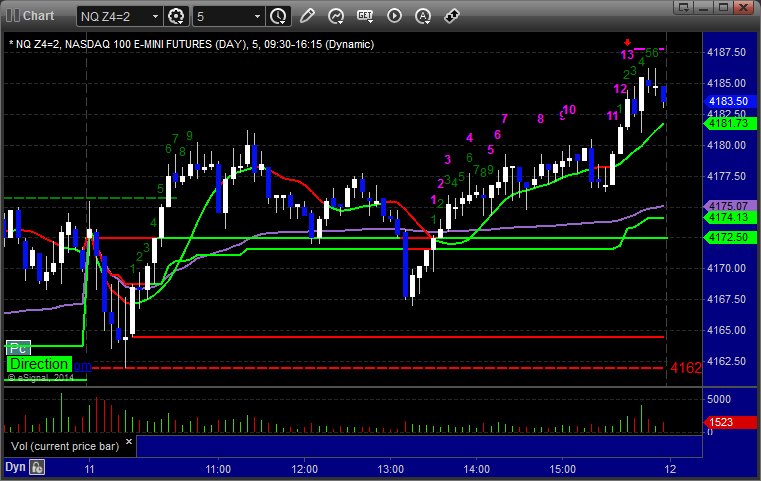Click the 11:00 time axis label

(x=218, y=469)
